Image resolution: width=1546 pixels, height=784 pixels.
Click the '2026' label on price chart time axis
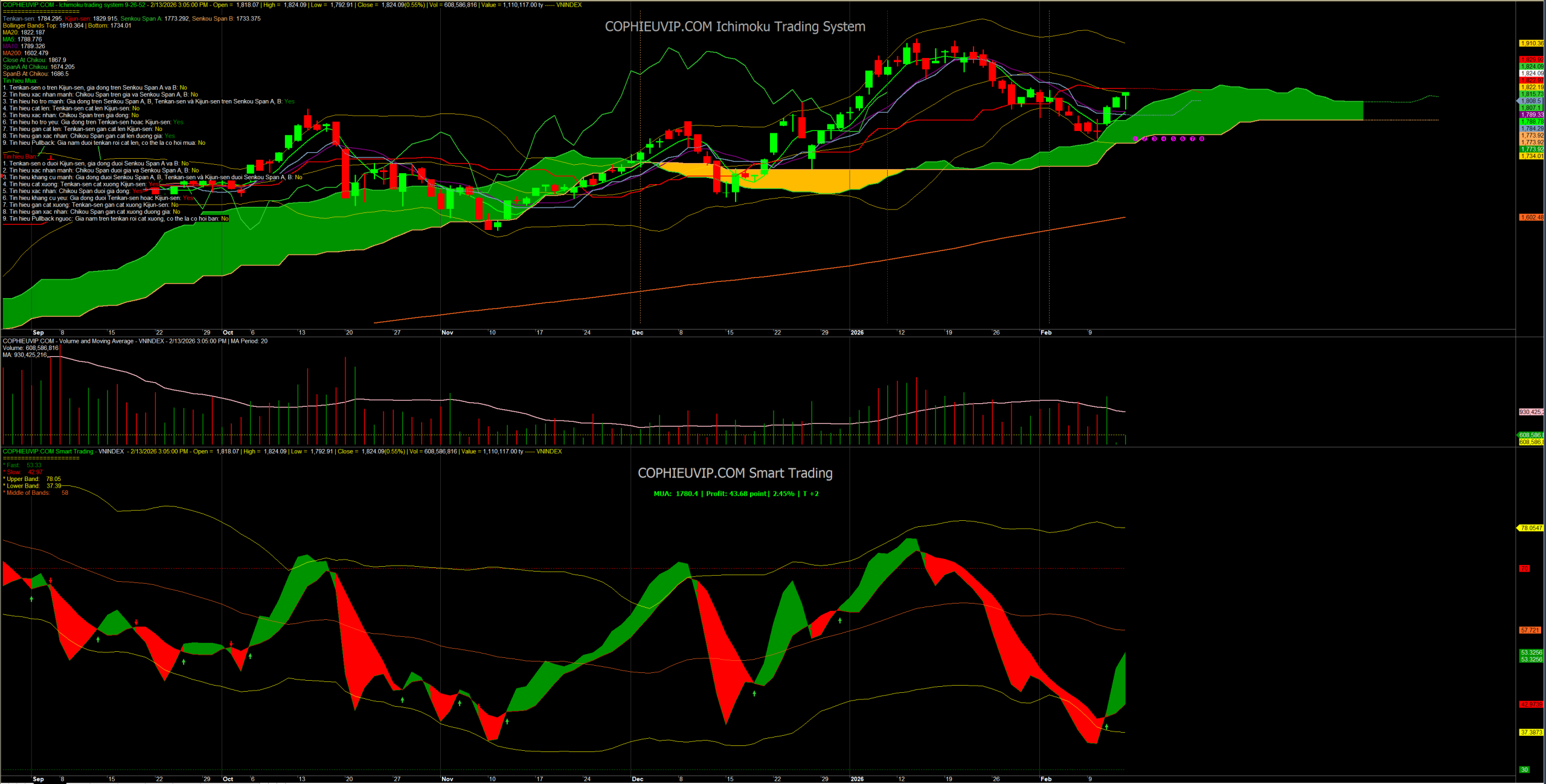(x=857, y=333)
